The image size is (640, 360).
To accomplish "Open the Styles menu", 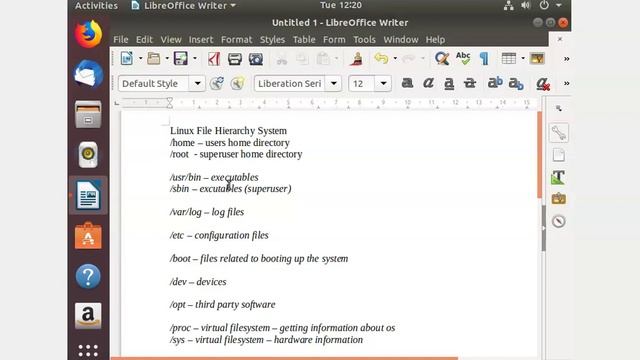I will point(272,40).
